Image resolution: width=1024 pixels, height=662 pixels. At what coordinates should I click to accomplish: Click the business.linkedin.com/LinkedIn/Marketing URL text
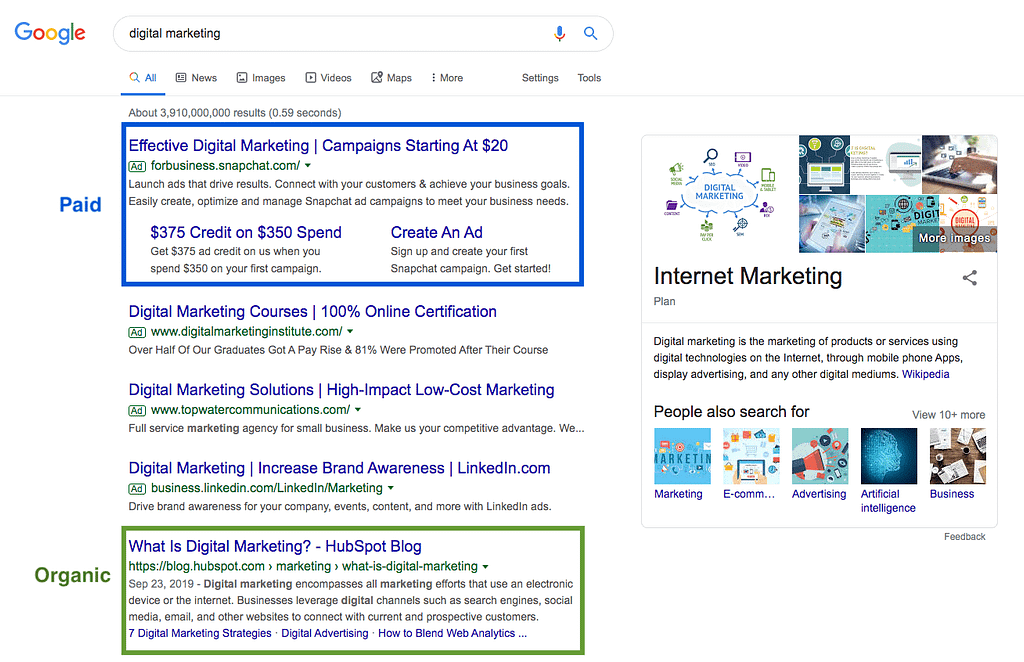(x=266, y=488)
